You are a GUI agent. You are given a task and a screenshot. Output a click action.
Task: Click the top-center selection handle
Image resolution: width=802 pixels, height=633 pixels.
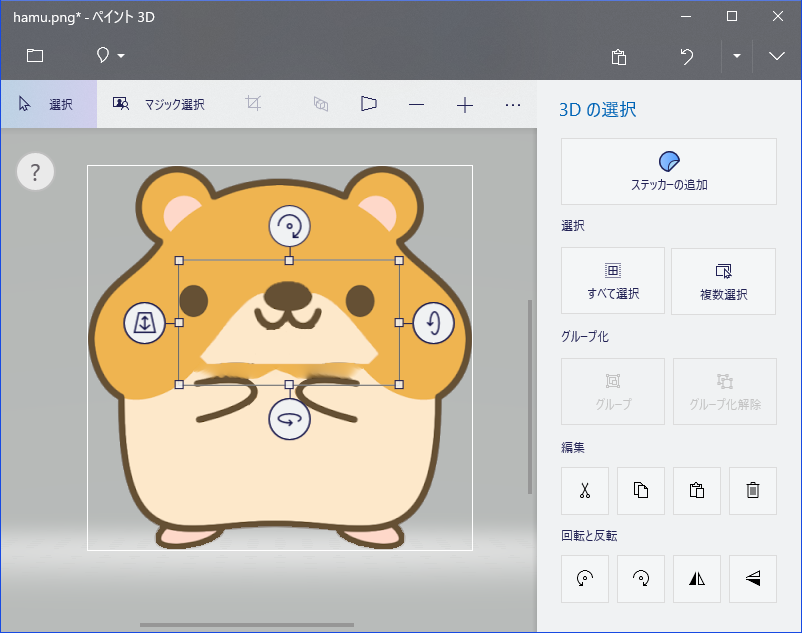point(289,261)
